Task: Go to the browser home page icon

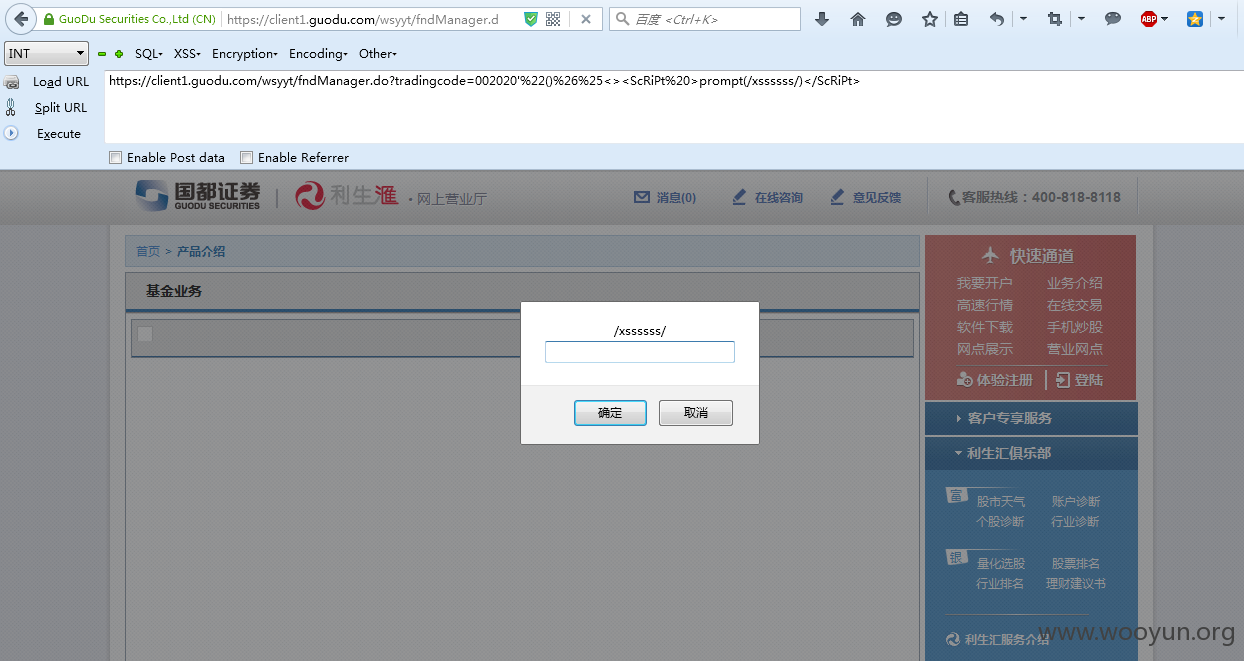Action: pos(858,19)
